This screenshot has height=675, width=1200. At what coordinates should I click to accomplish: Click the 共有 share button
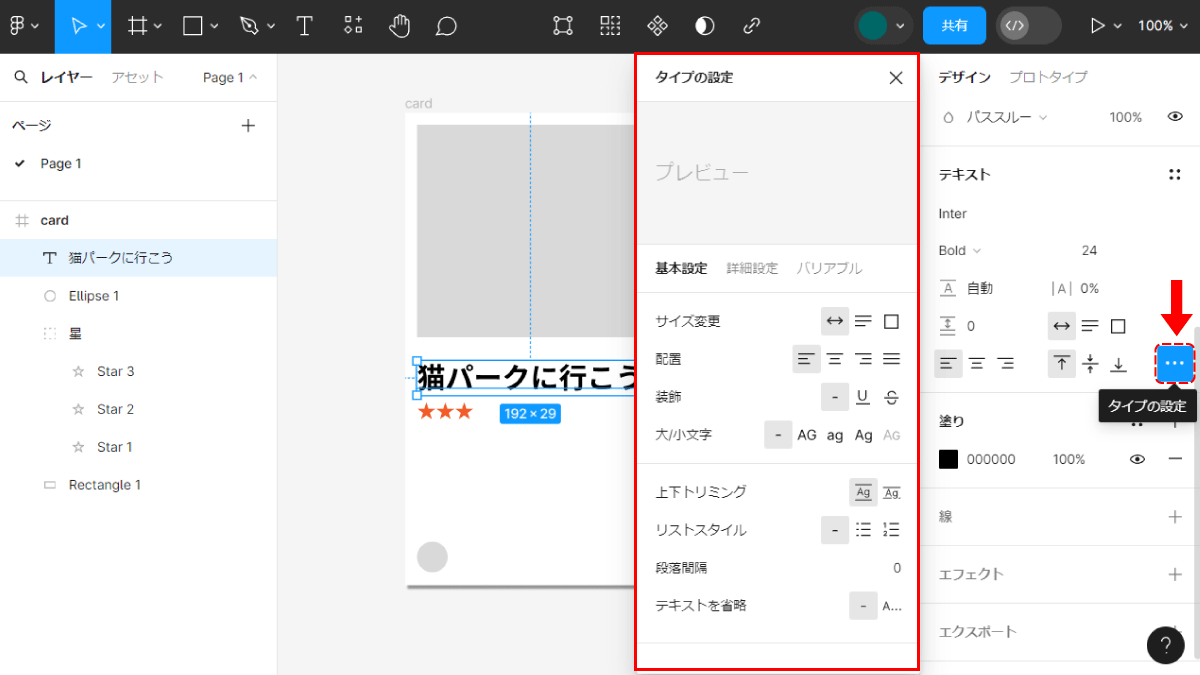(954, 26)
